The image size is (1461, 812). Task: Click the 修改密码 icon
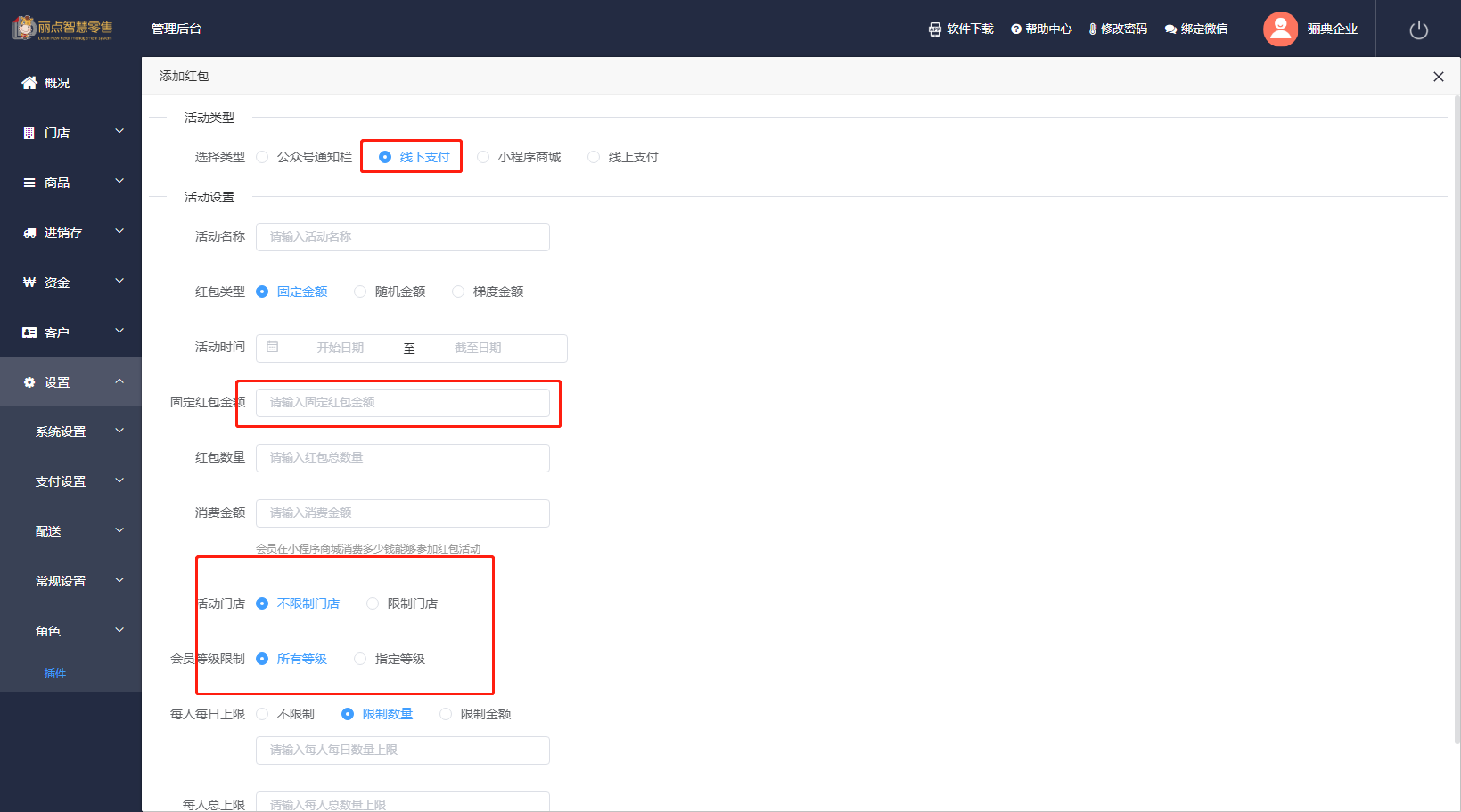tap(1093, 29)
